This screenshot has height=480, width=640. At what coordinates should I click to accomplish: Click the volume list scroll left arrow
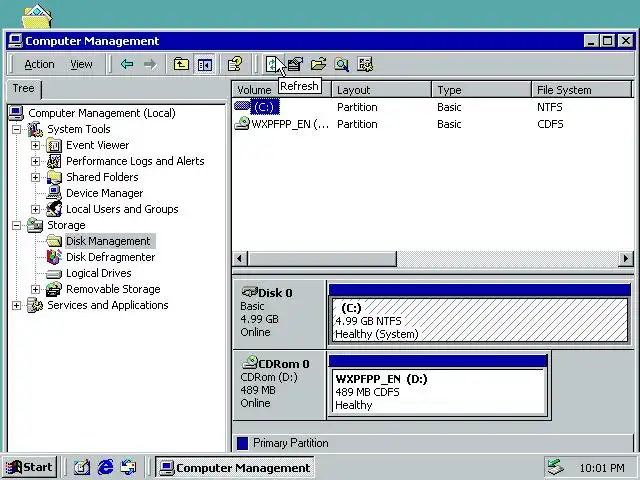(x=240, y=258)
